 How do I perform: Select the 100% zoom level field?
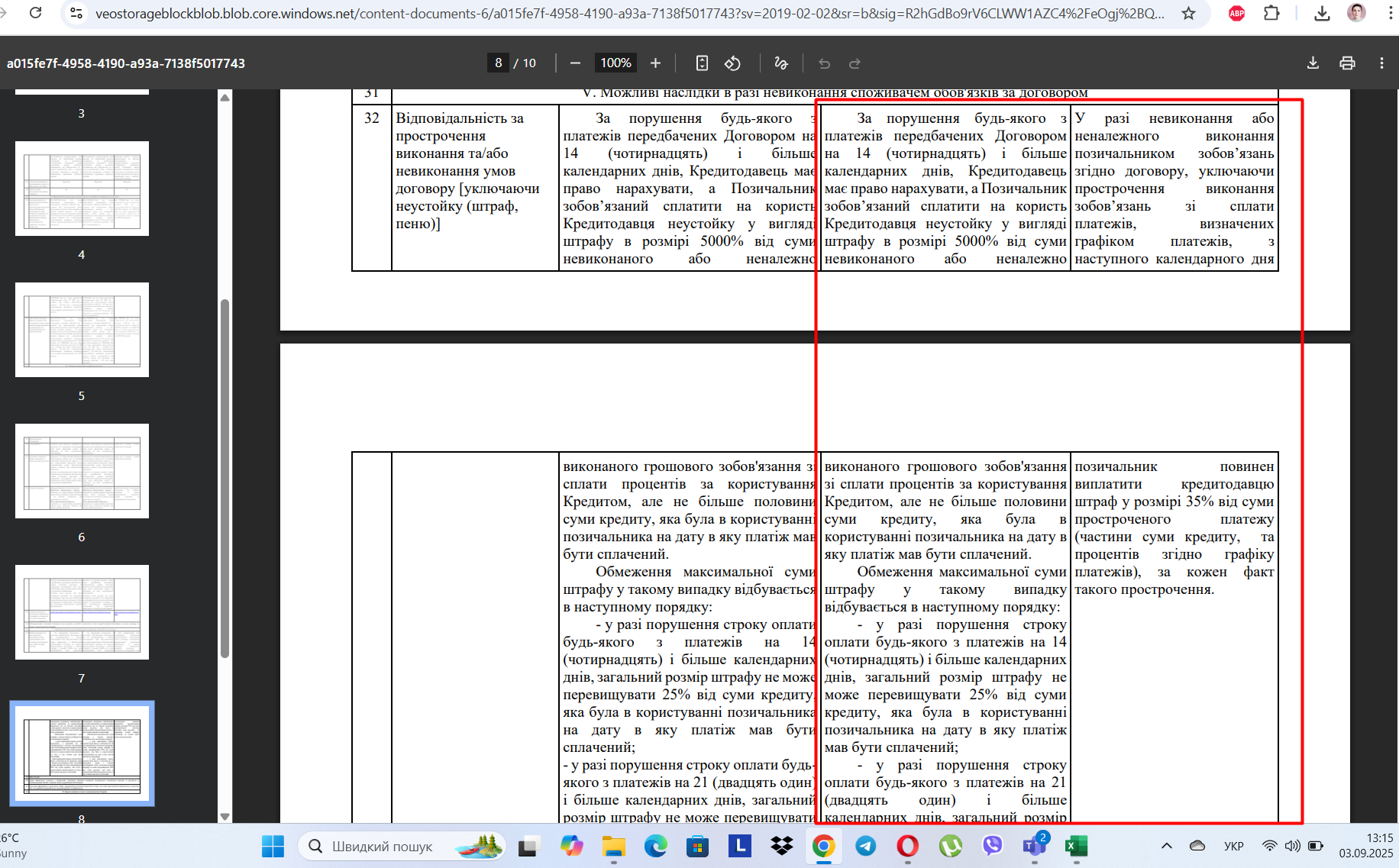(615, 63)
